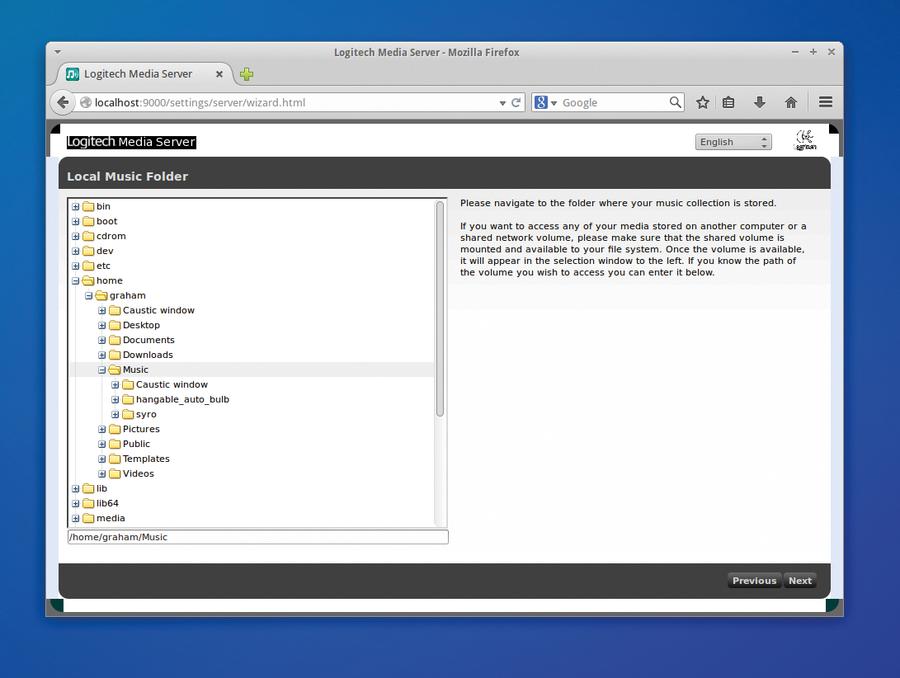This screenshot has width=900, height=678.
Task: Expand the syro folder node
Action: 115,414
